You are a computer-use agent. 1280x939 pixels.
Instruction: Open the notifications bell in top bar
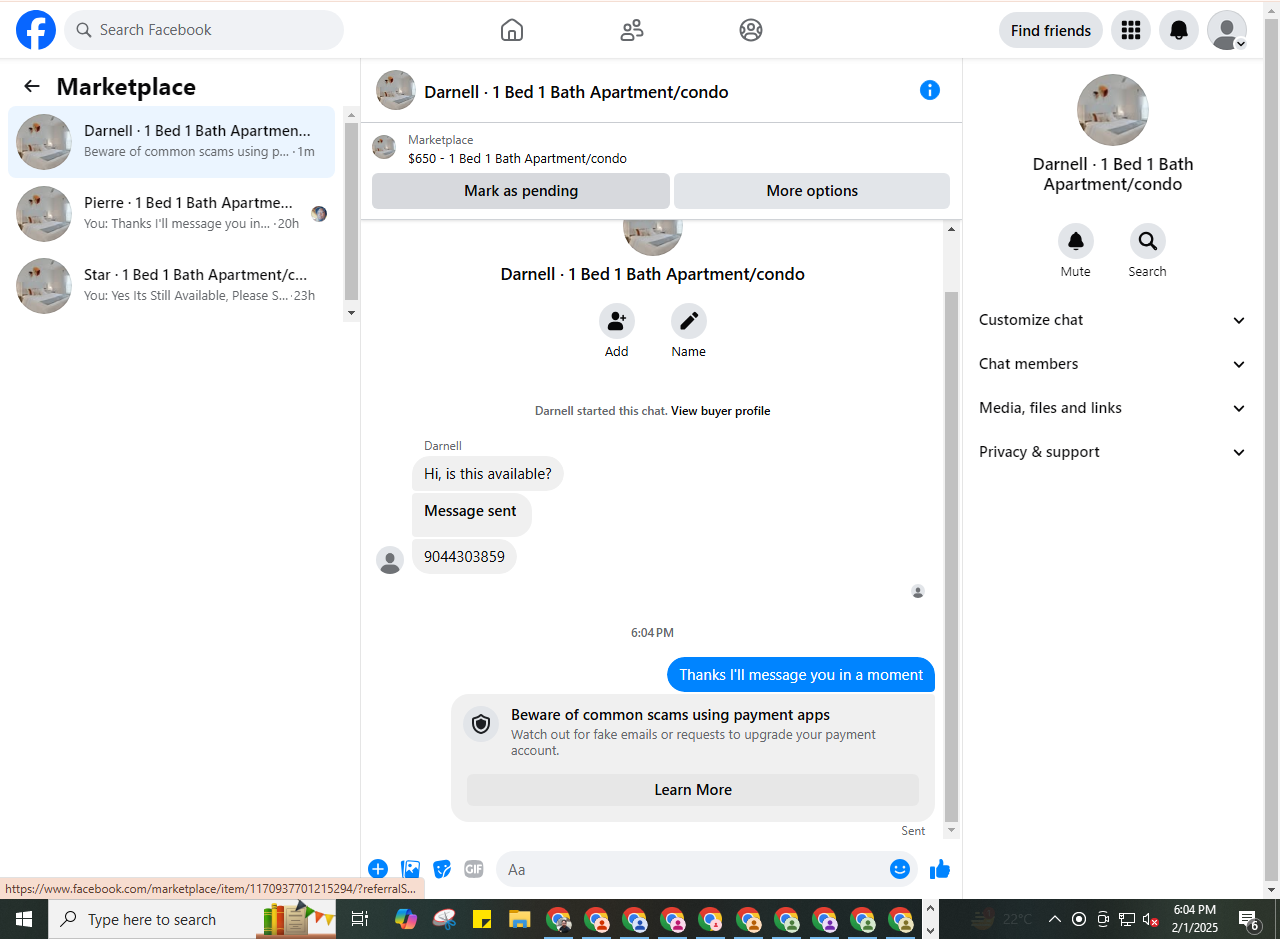1179,30
